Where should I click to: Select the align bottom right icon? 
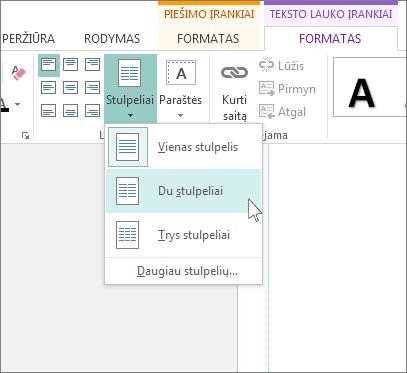pyautogui.click(x=92, y=110)
